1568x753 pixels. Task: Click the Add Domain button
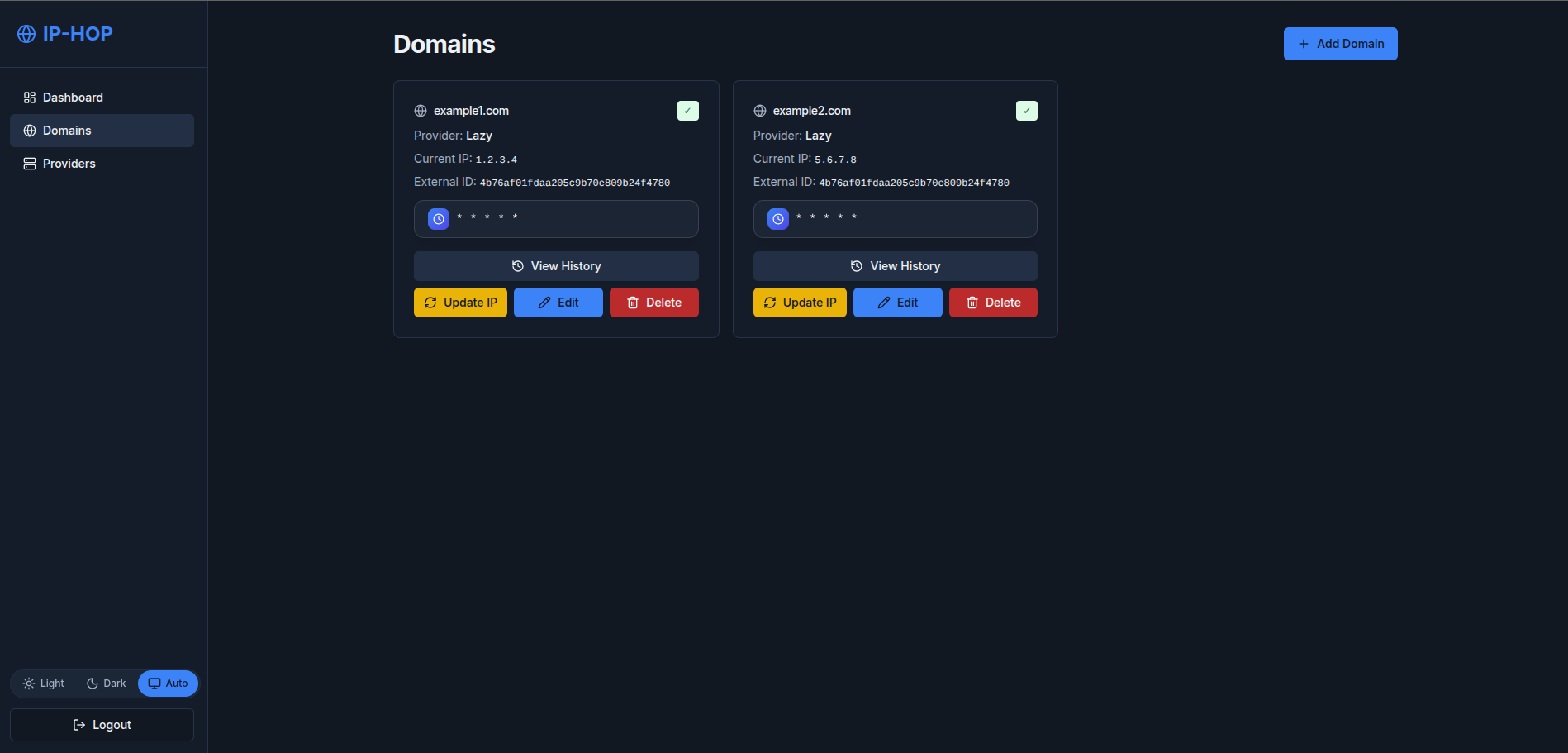pyautogui.click(x=1340, y=43)
